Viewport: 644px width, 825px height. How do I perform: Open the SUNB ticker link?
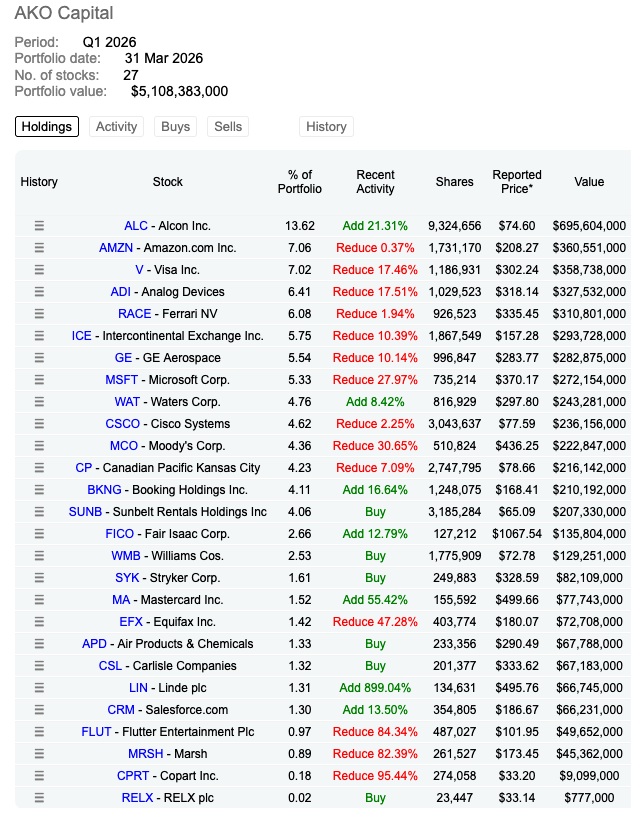[x=85, y=512]
